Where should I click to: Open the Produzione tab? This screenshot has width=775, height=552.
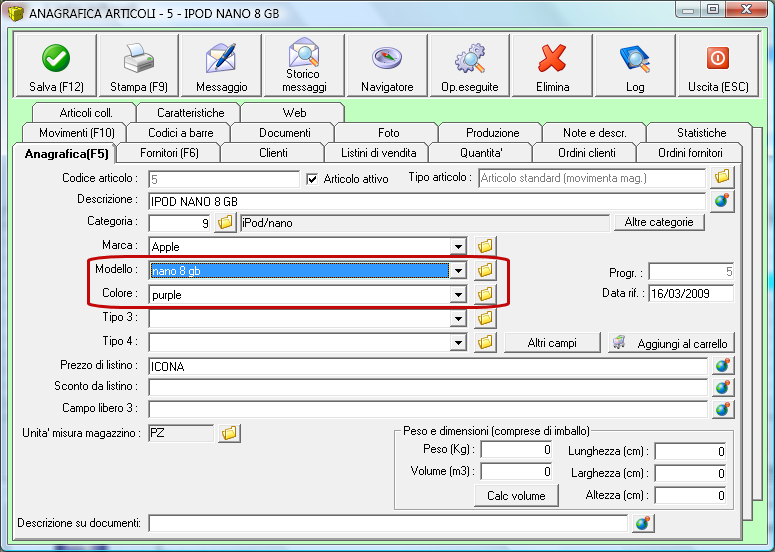pyautogui.click(x=492, y=133)
